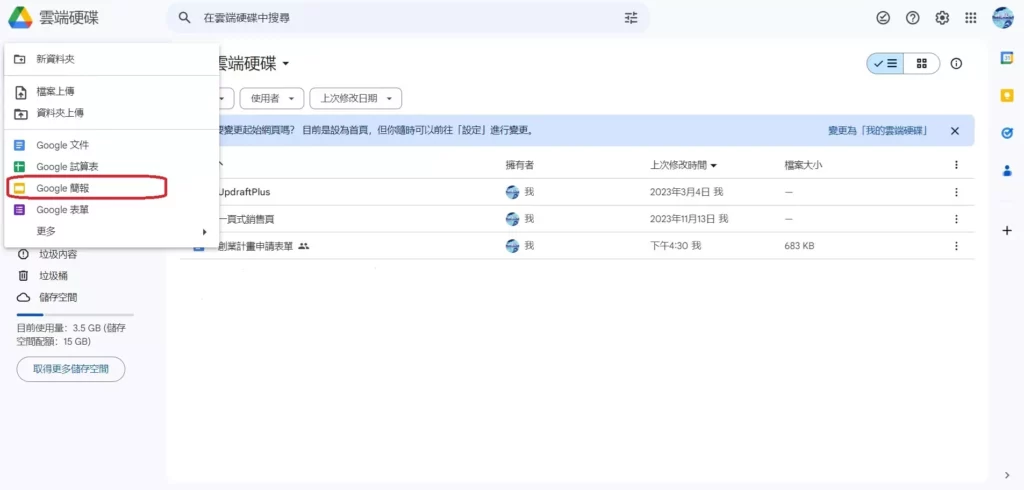Switch to grid layout view
The image size is (1024, 490).
[921, 63]
